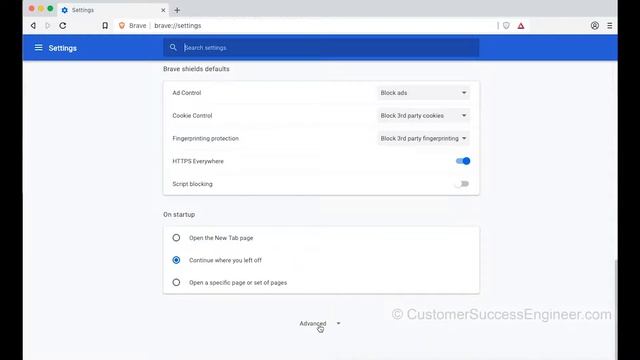Image resolution: width=640 pixels, height=360 pixels.
Task: Enable the Script blocking toggle
Action: tap(463, 184)
